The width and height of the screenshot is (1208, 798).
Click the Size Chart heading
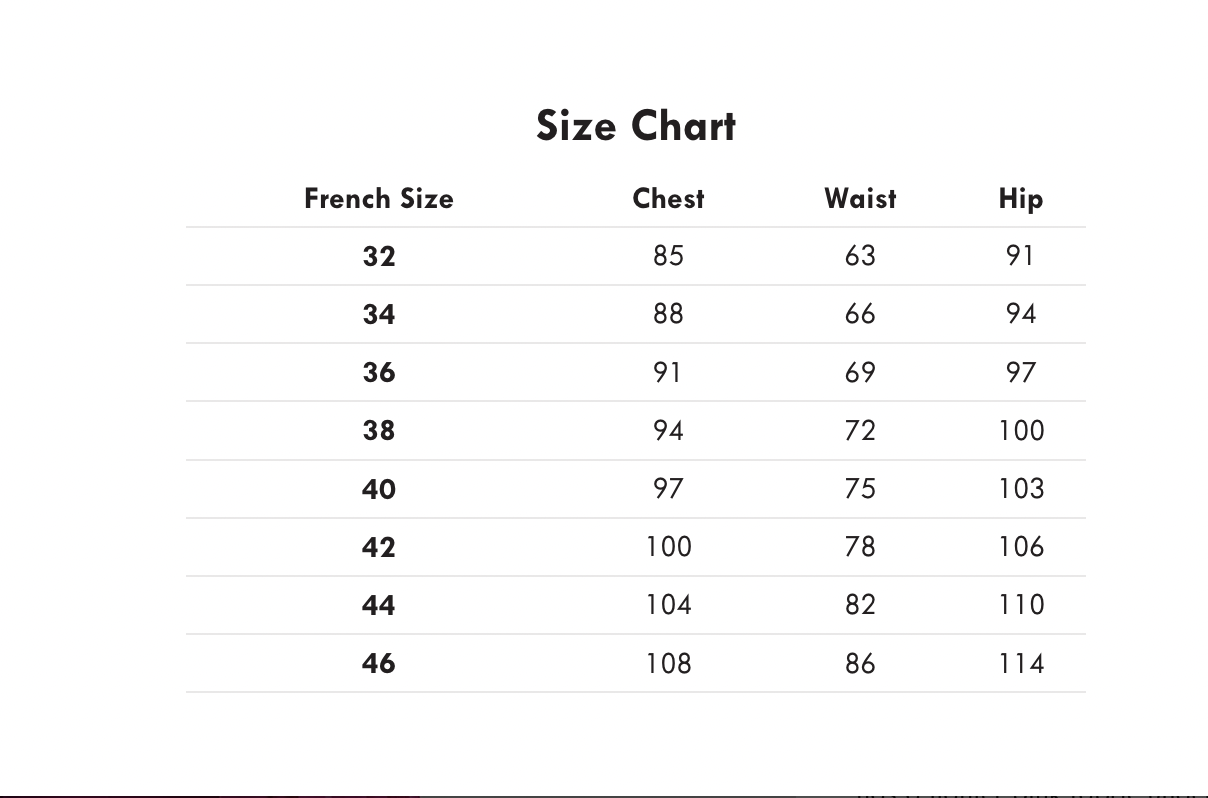[636, 126]
